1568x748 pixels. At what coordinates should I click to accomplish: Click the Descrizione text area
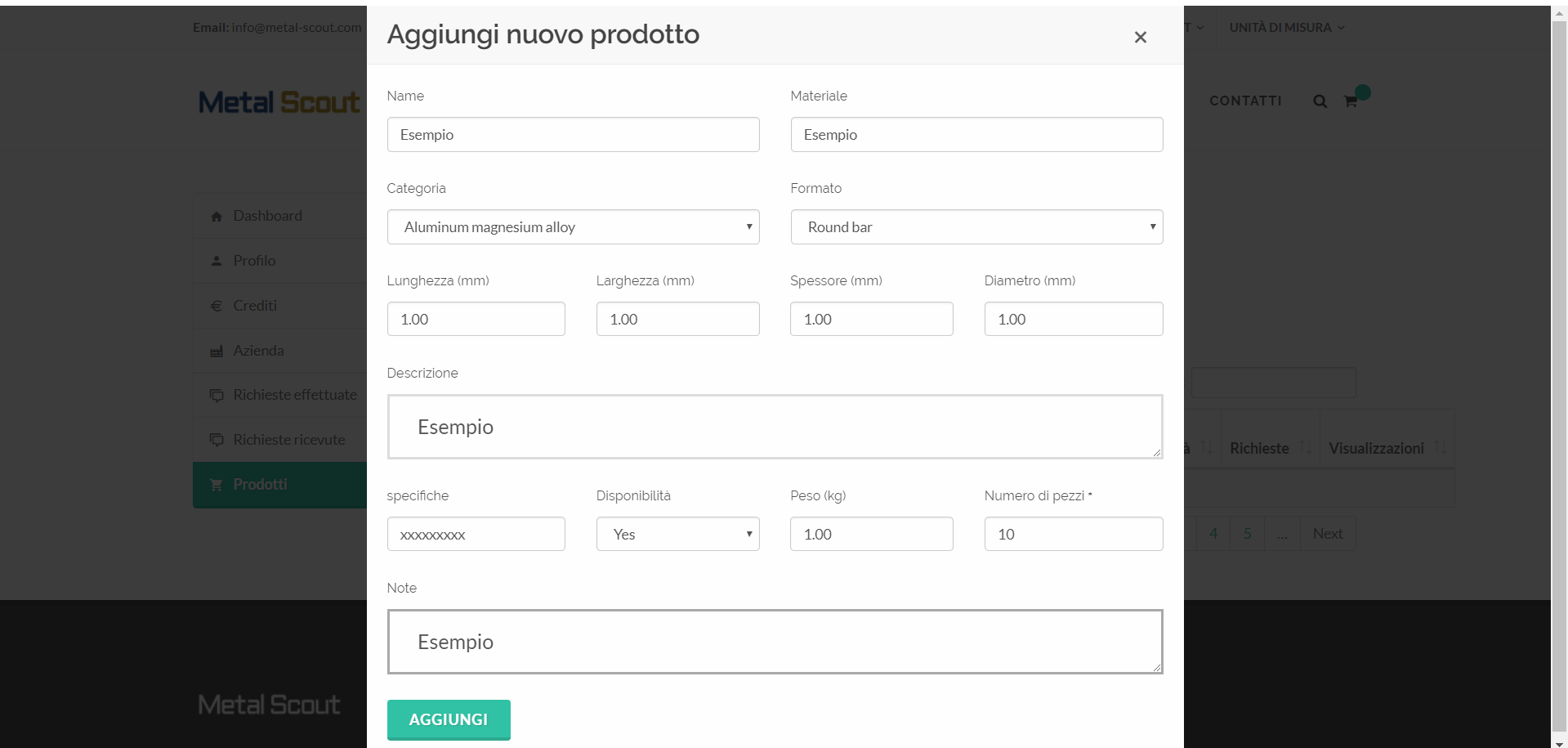(x=775, y=427)
